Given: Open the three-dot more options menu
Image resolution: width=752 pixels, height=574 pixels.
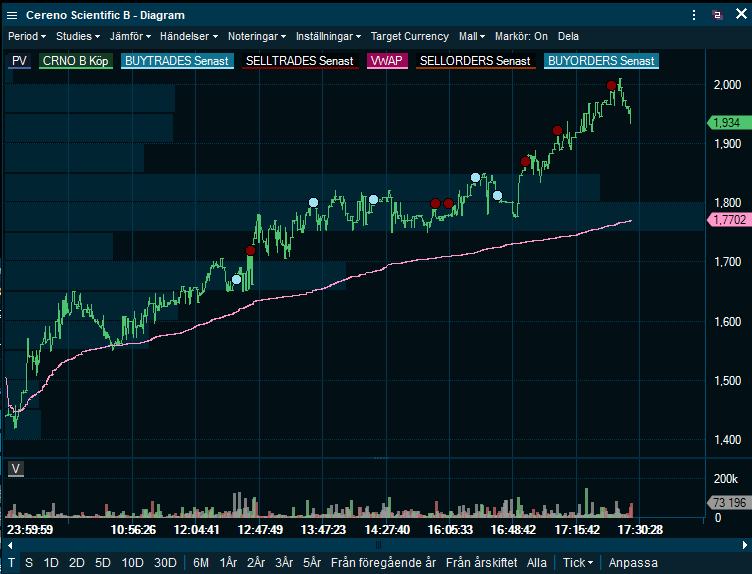Looking at the screenshot, I should tap(693, 15).
